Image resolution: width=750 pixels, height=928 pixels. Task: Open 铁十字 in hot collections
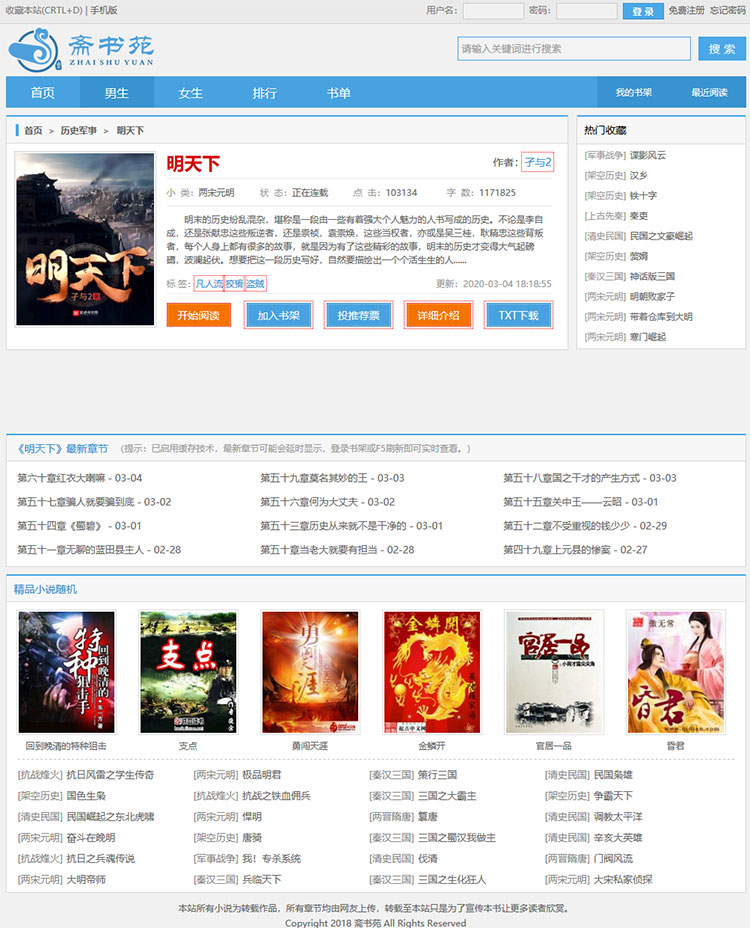pyautogui.click(x=643, y=195)
